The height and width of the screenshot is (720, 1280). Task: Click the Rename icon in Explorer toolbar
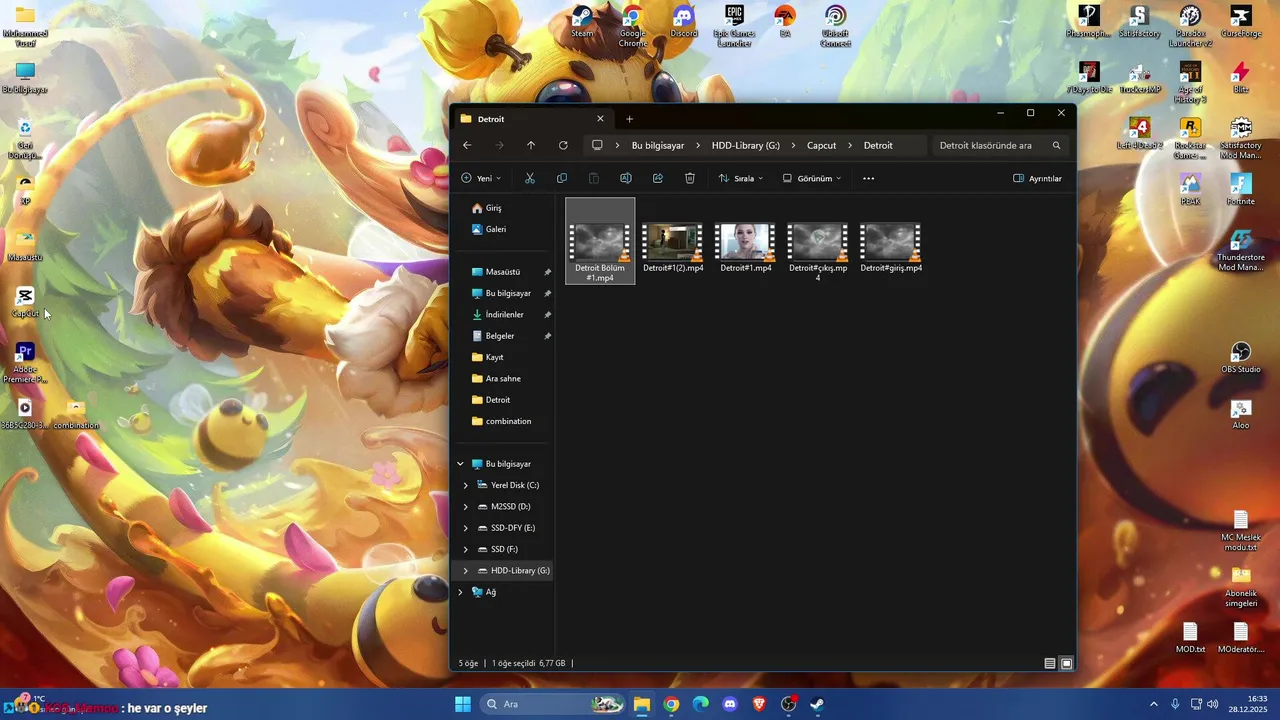click(x=626, y=178)
